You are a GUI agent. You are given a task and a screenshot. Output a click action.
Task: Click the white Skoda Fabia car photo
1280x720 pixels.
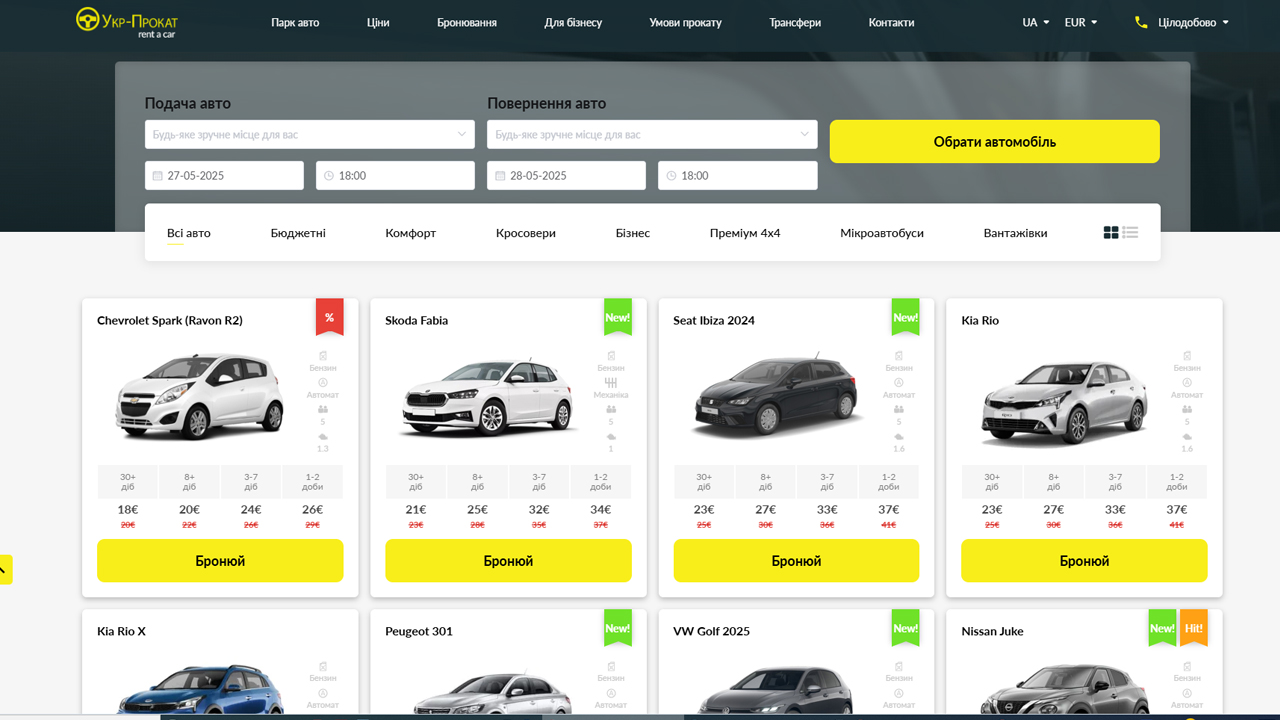coord(488,397)
